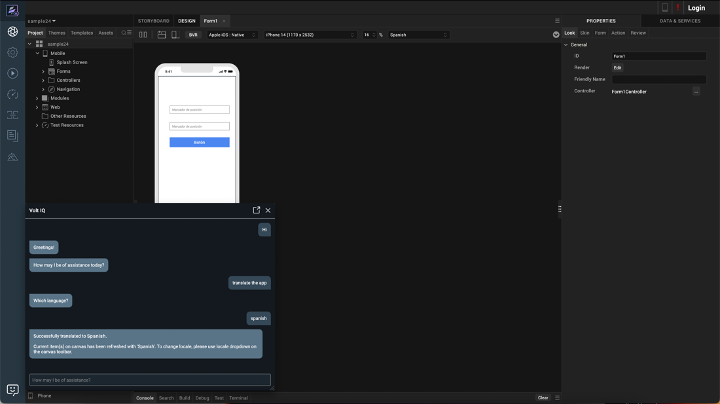Click the Controller browse ellipsis button
The image size is (720, 404).
696,91
